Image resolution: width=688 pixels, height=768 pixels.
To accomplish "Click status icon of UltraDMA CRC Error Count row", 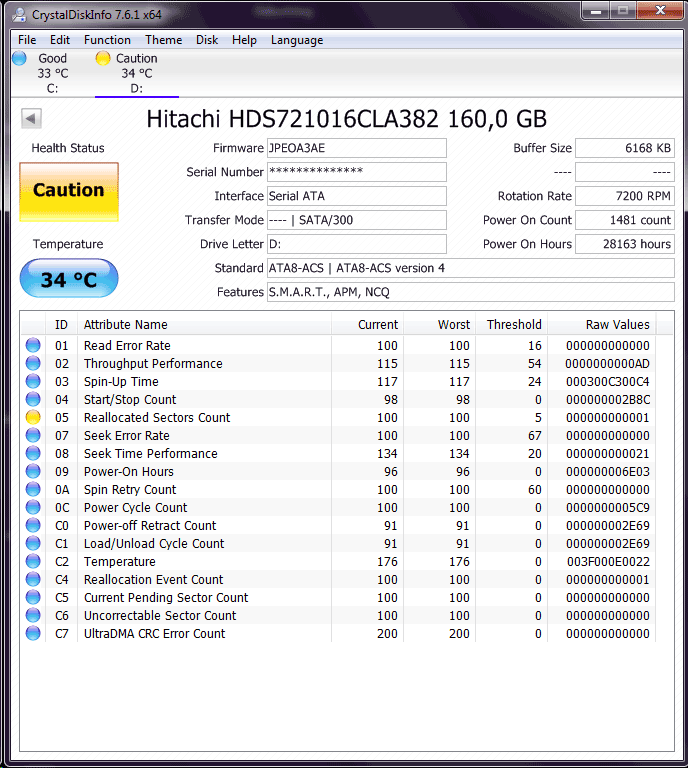I will 33,633.
